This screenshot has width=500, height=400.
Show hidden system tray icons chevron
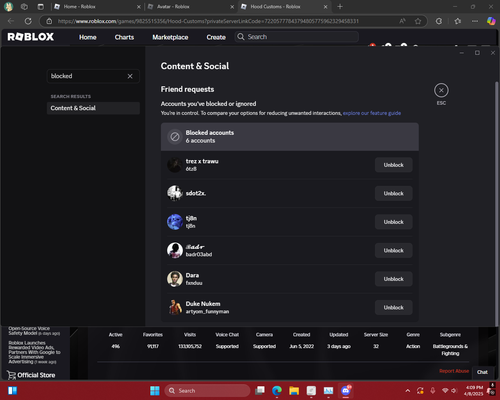pos(408,391)
